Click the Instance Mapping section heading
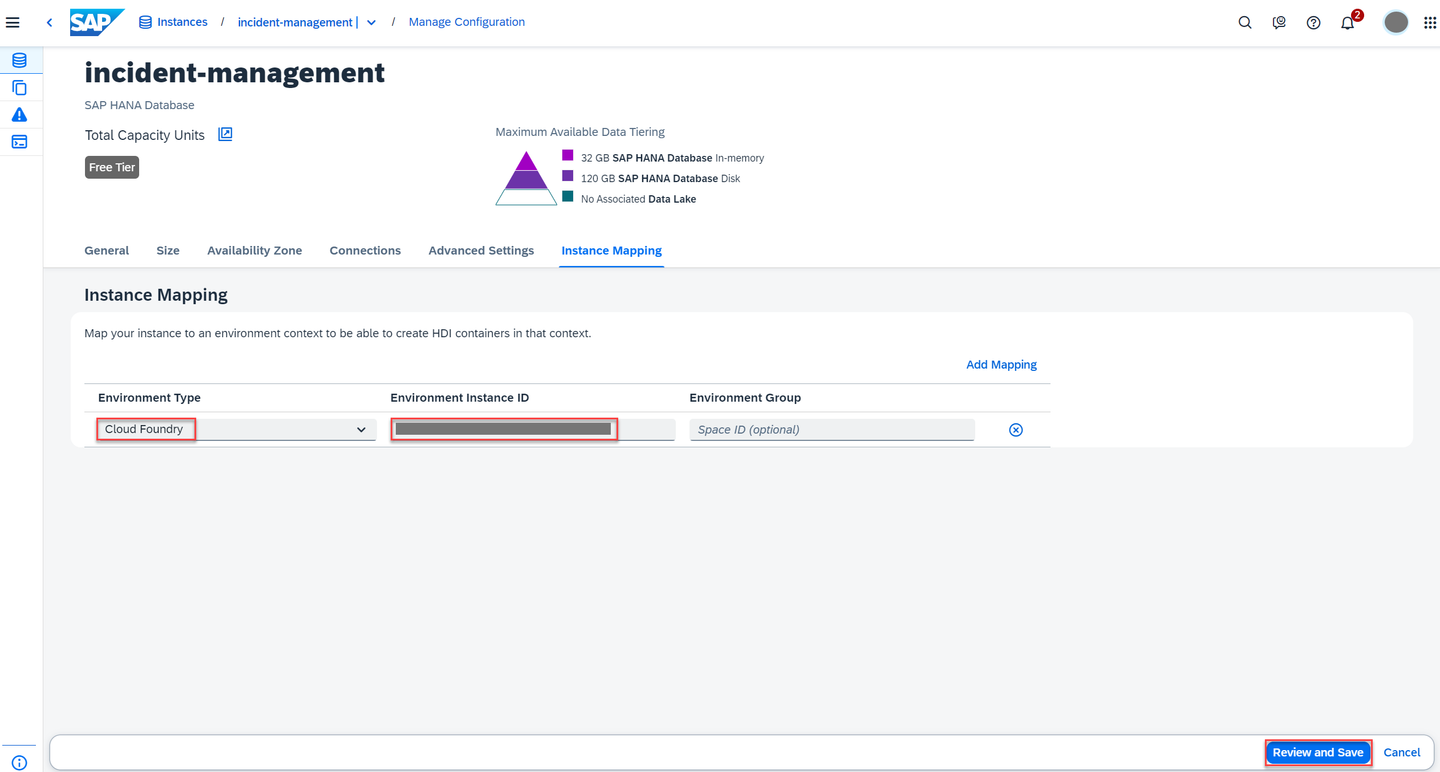 [x=156, y=295]
